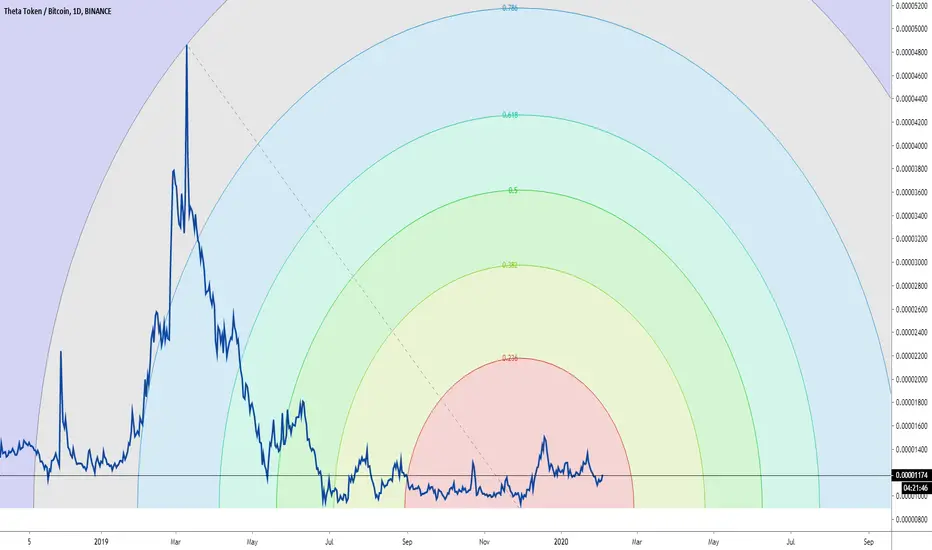Click the 0.00001600 price axis label
Screen dimensions: 932x550
(x=912, y=426)
